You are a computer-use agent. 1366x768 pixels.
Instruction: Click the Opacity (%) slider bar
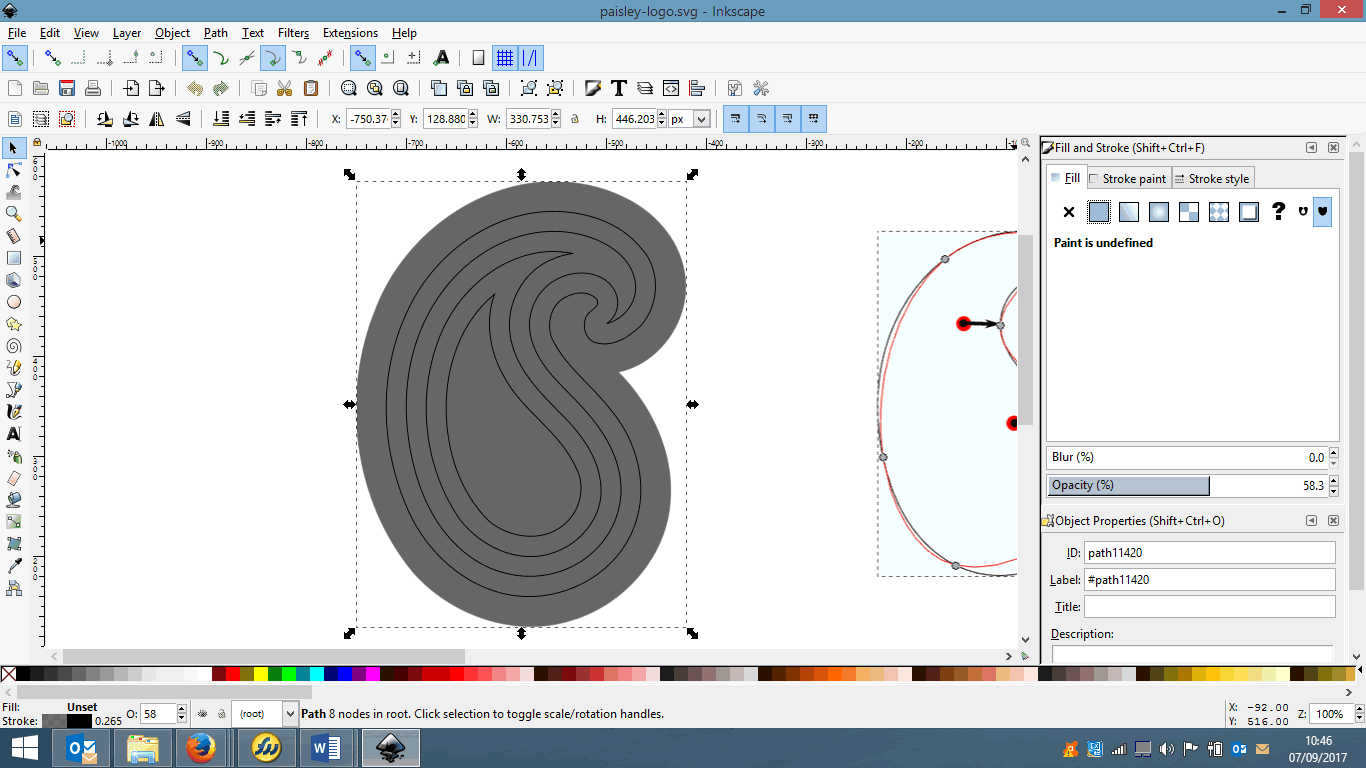pyautogui.click(x=1128, y=486)
